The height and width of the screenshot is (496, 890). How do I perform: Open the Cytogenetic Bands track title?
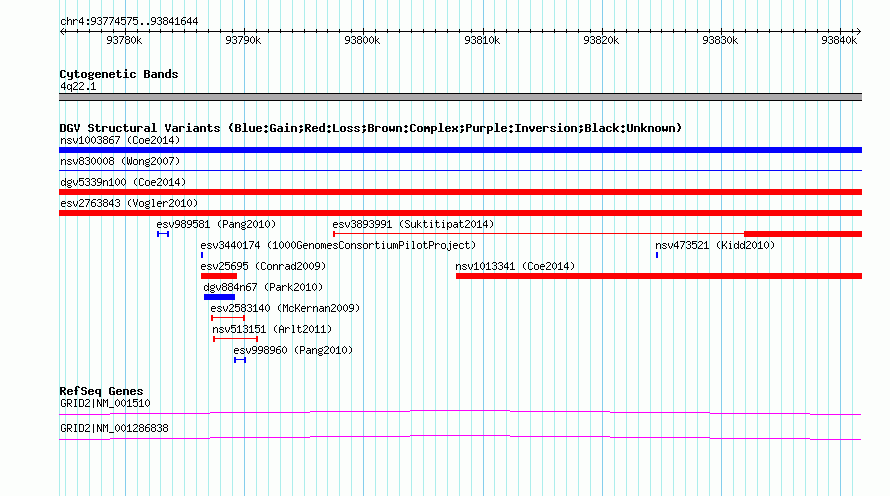coord(119,74)
